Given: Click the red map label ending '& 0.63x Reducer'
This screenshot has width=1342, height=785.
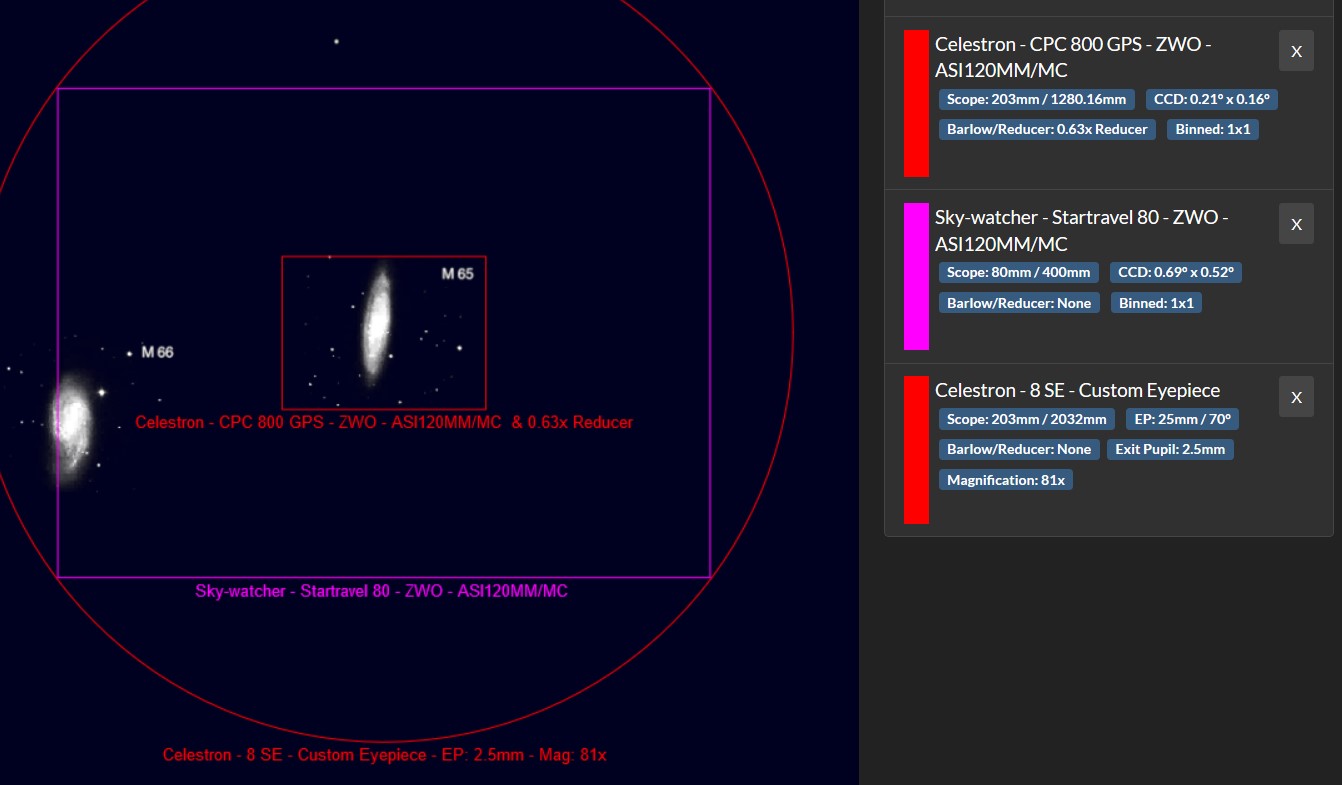Looking at the screenshot, I should pyautogui.click(x=384, y=422).
